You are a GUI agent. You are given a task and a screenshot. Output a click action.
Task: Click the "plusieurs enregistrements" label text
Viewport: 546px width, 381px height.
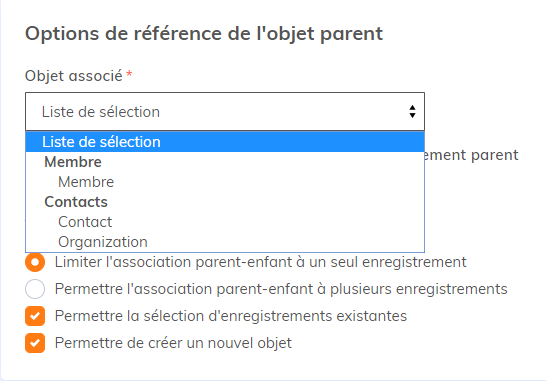click(x=419, y=289)
